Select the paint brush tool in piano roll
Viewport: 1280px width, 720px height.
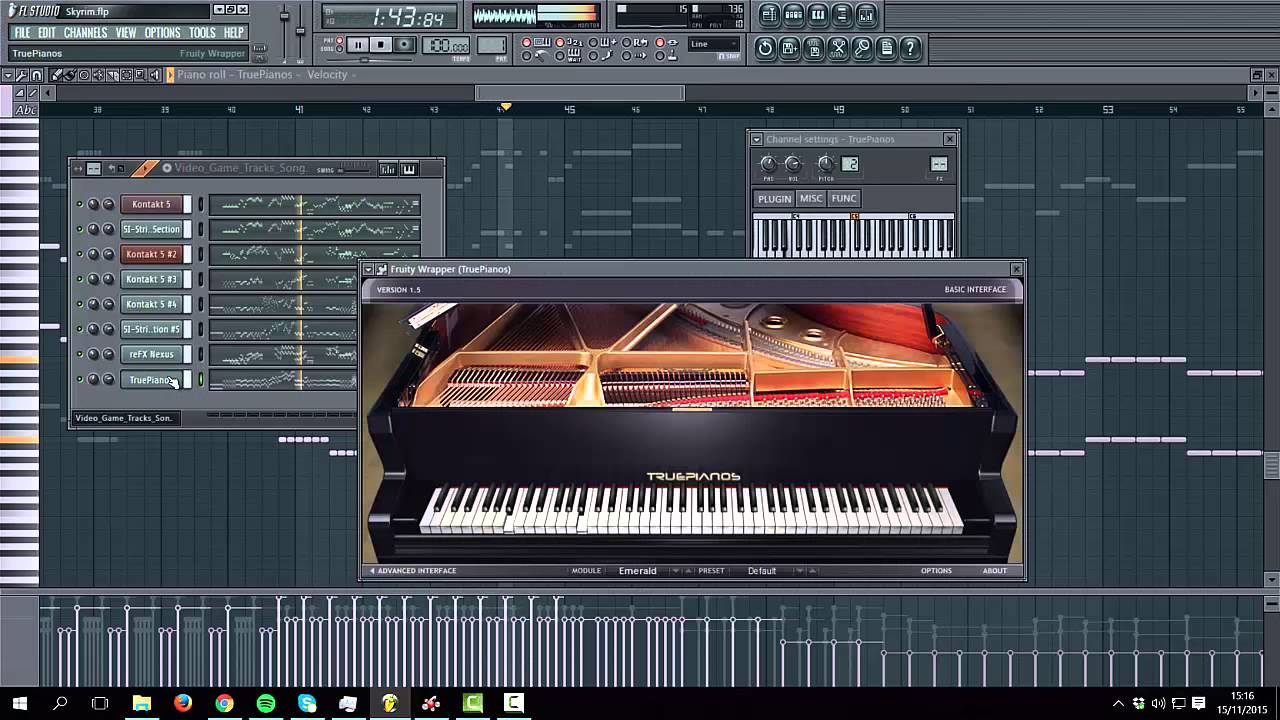coord(70,75)
